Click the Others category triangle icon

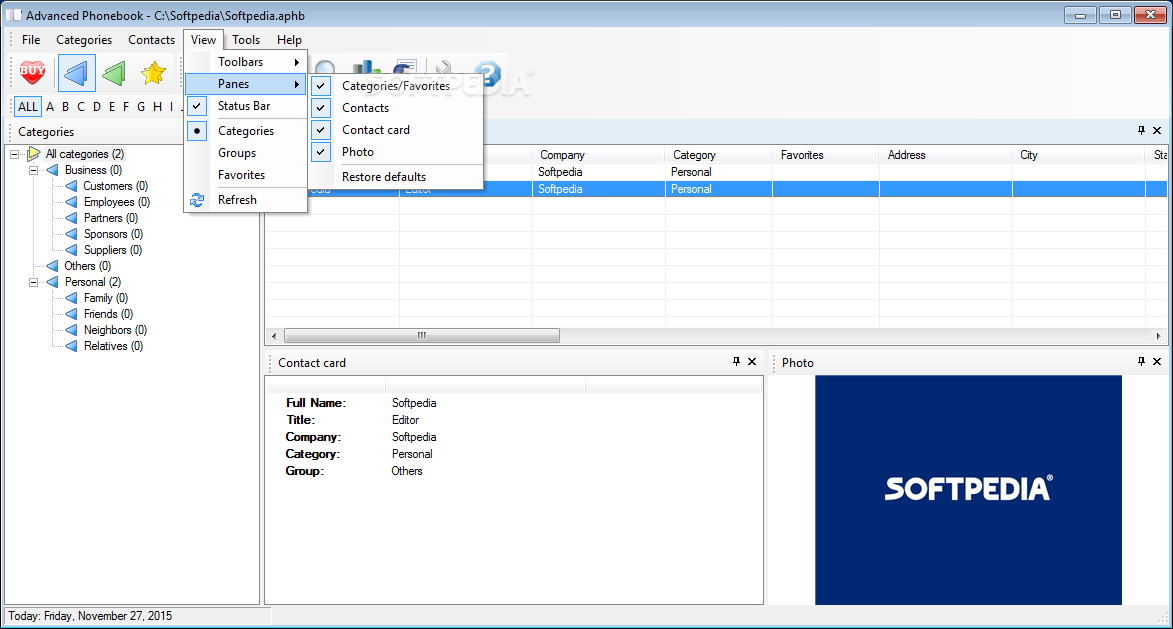[x=52, y=266]
